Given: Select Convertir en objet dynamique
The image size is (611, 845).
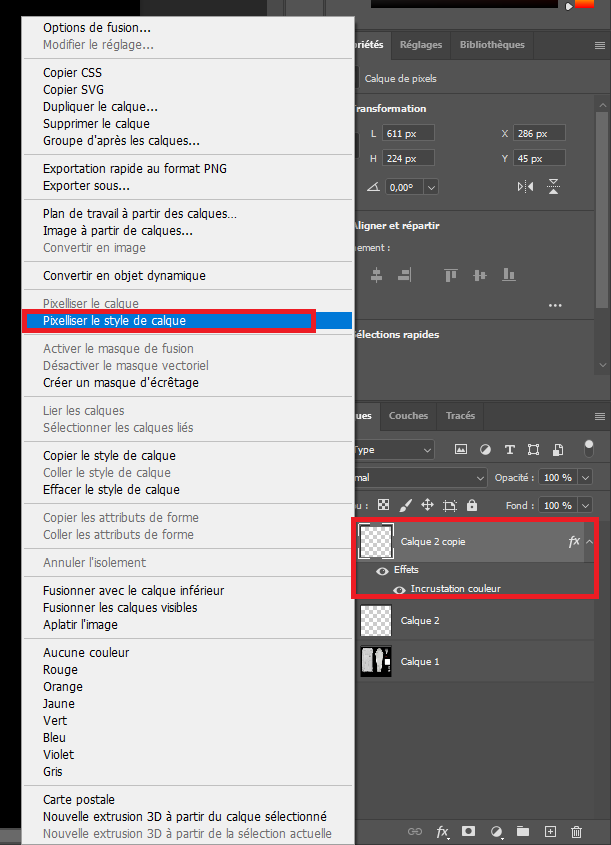Looking at the screenshot, I should click(x=124, y=276).
